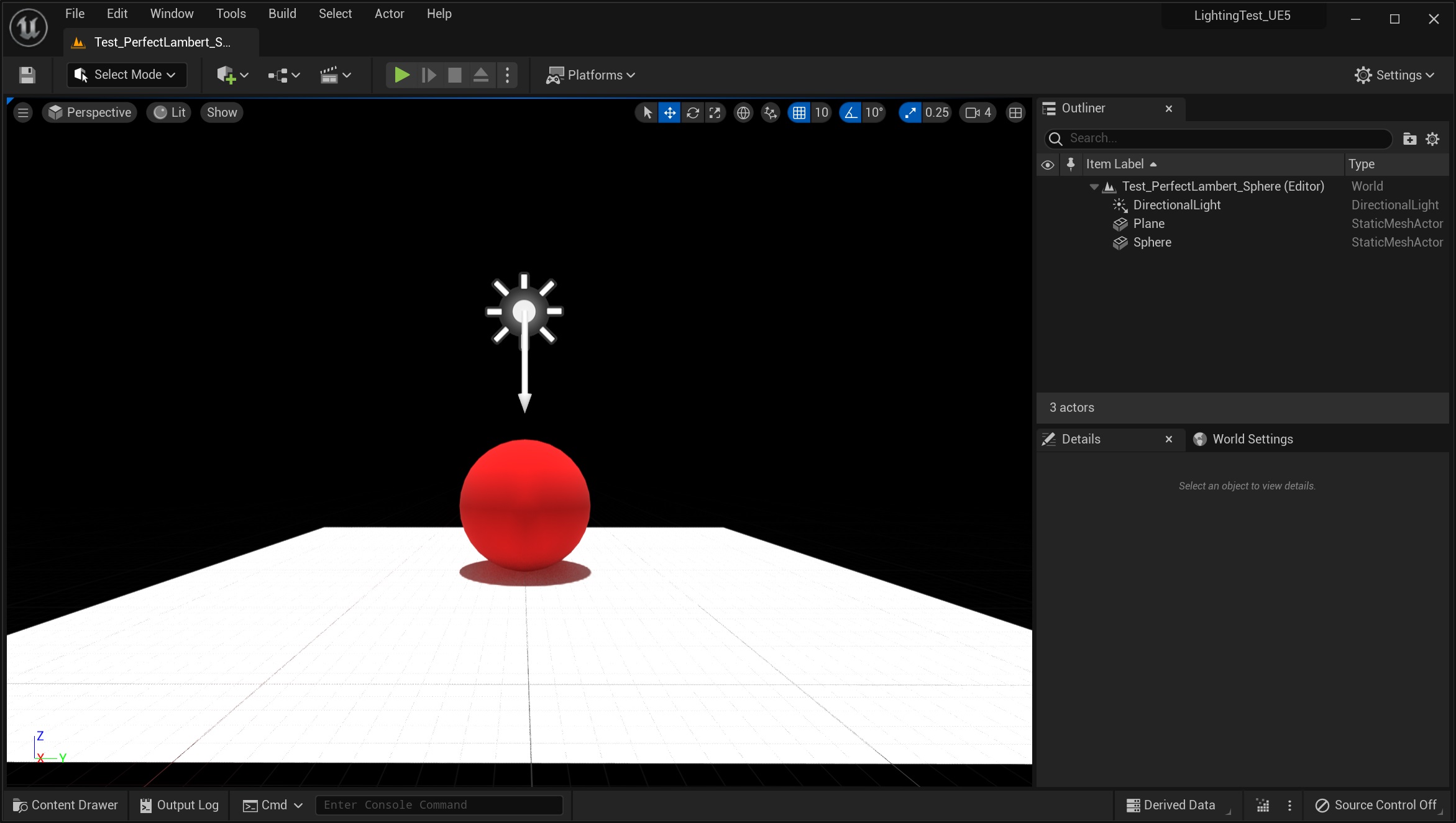This screenshot has width=1456, height=823.
Task: Click the Save current level icon
Action: [x=27, y=75]
